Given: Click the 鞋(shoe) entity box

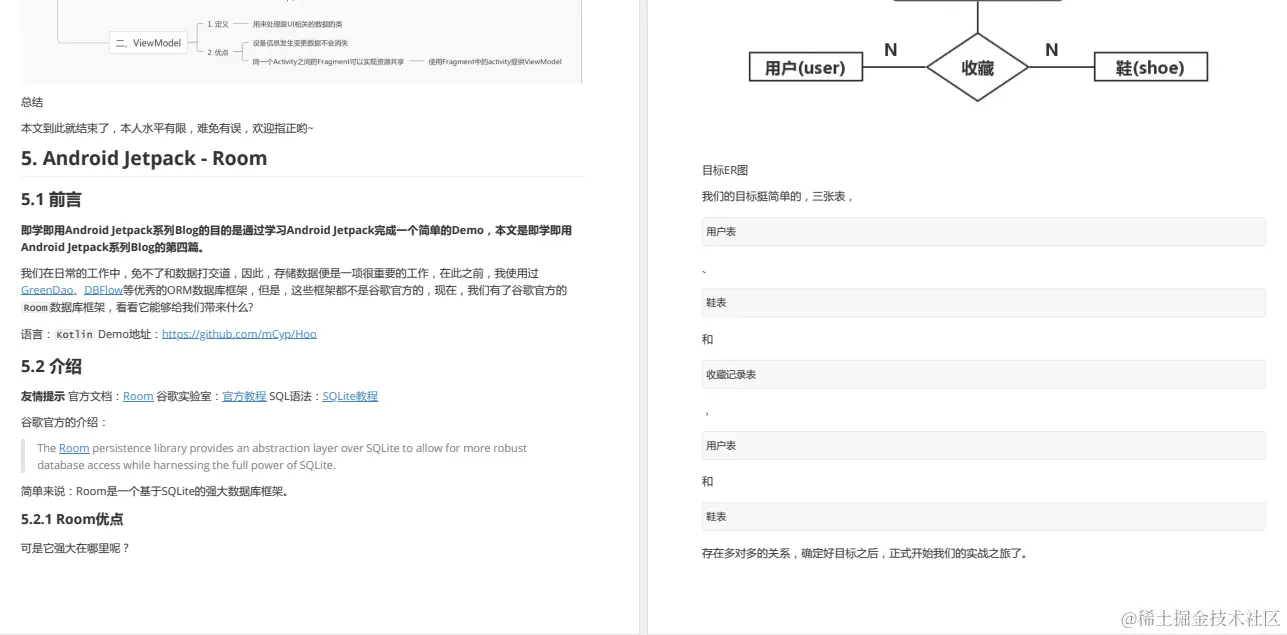Looking at the screenshot, I should pos(1151,66).
